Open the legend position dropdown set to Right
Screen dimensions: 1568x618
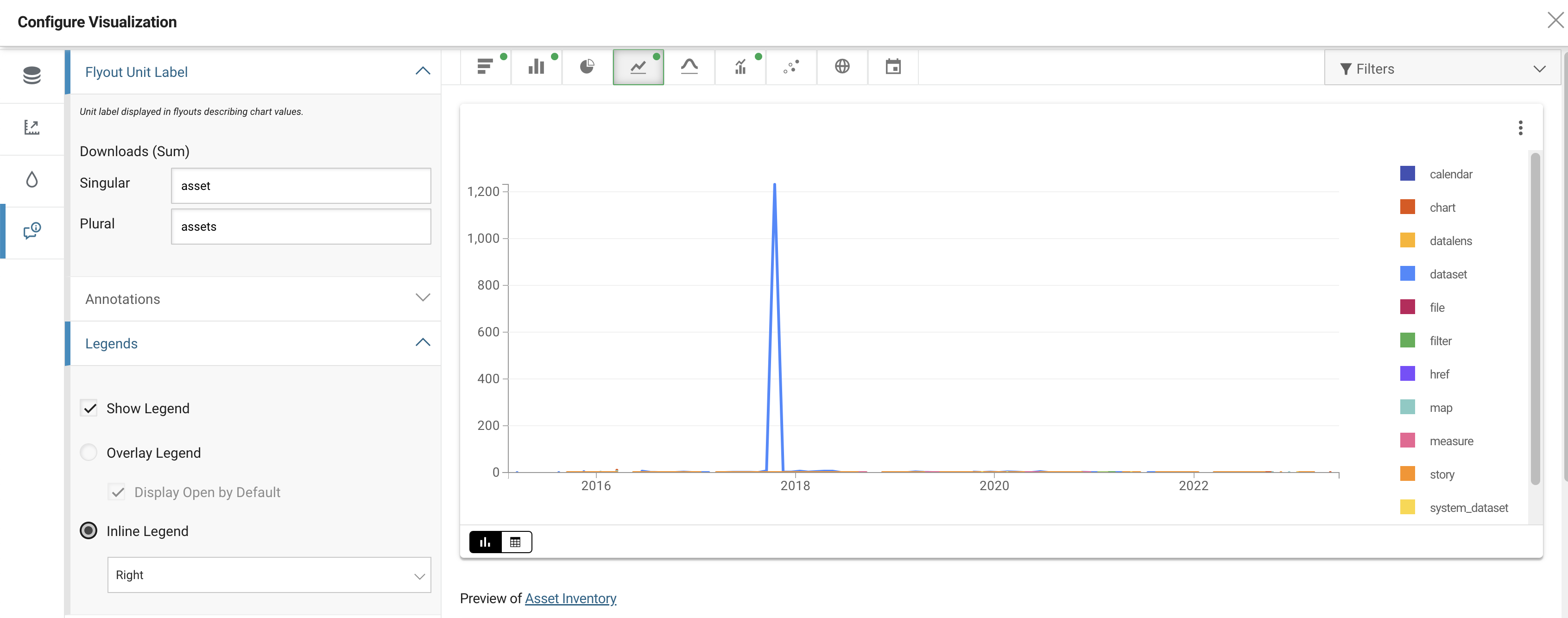coord(269,575)
